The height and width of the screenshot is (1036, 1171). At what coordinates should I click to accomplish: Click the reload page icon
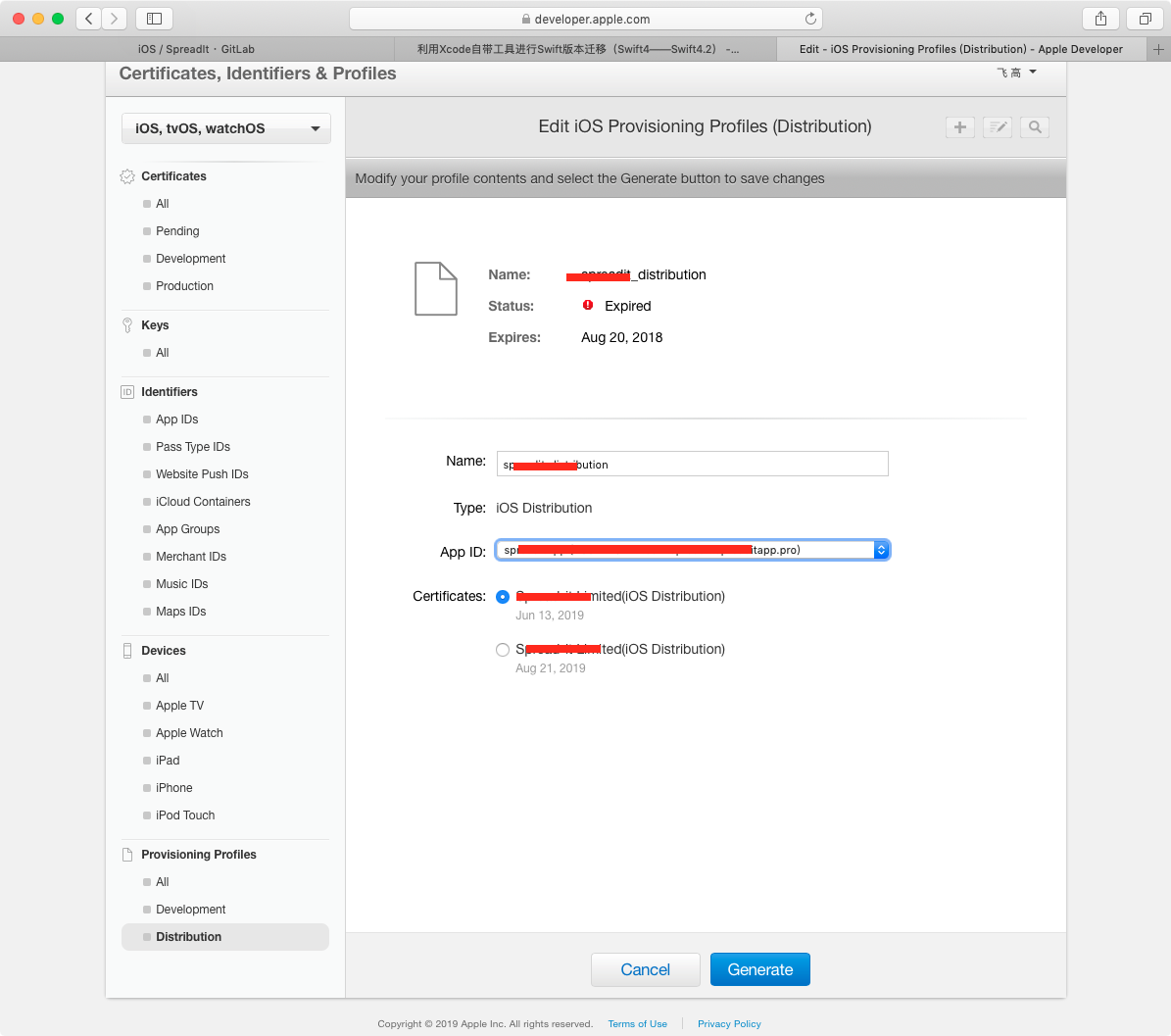809,19
